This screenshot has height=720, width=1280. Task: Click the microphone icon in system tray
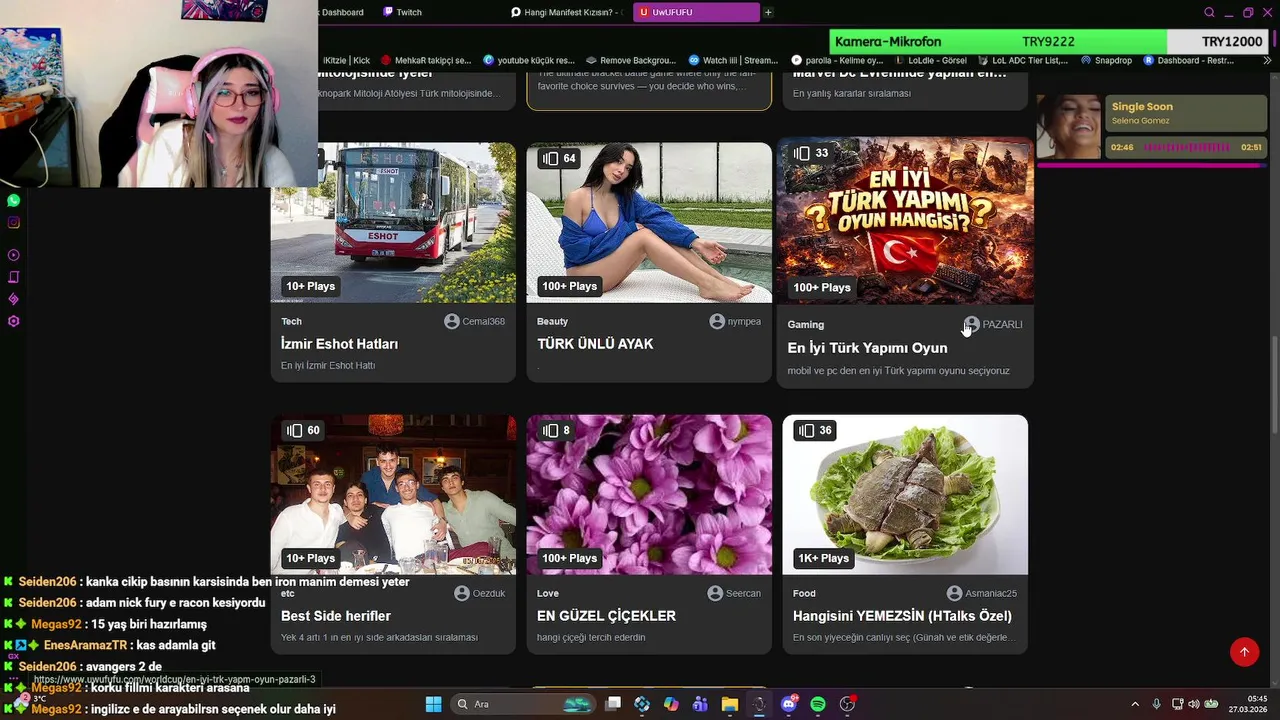pos(1156,704)
